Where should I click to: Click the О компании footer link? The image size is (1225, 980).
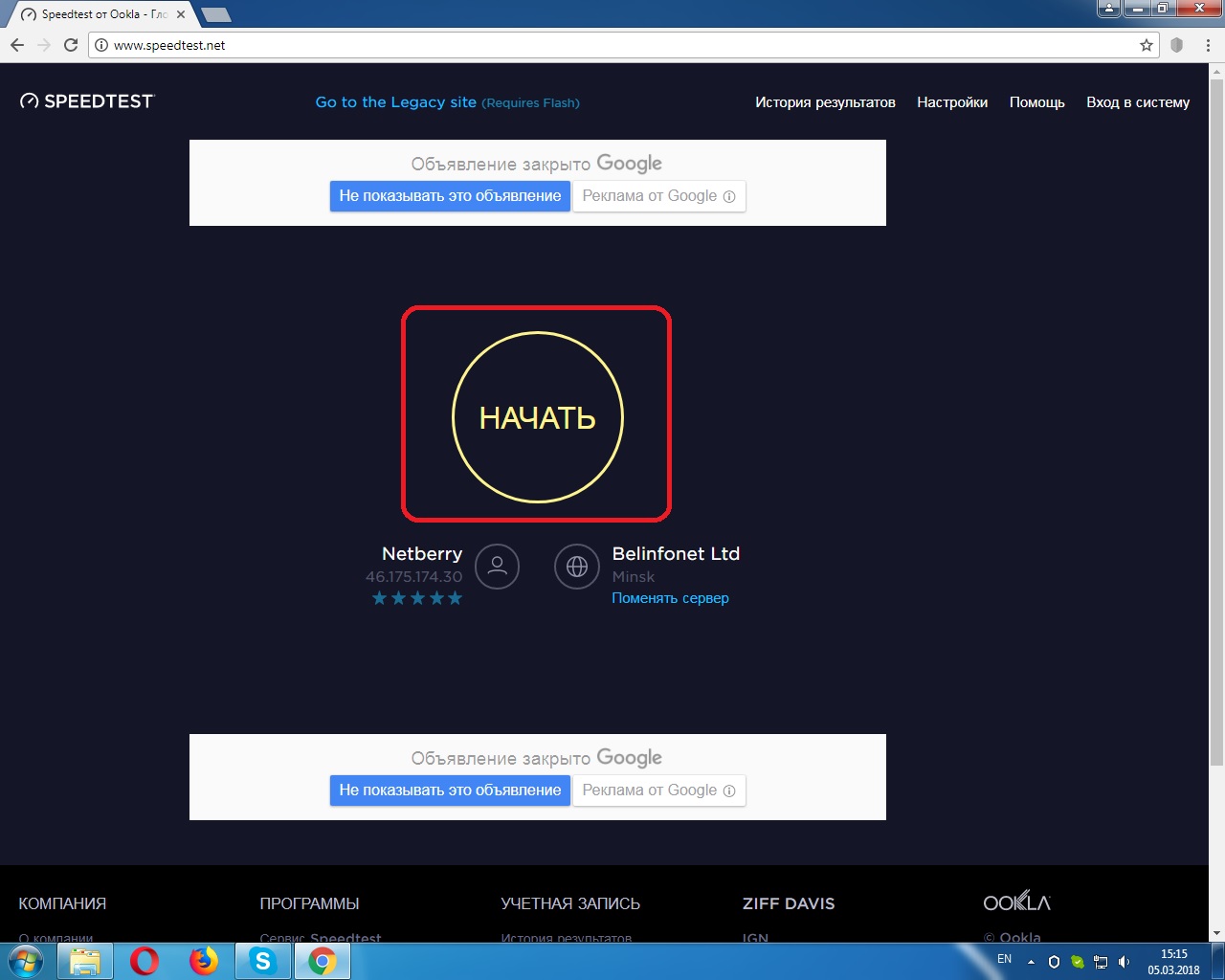point(56,937)
